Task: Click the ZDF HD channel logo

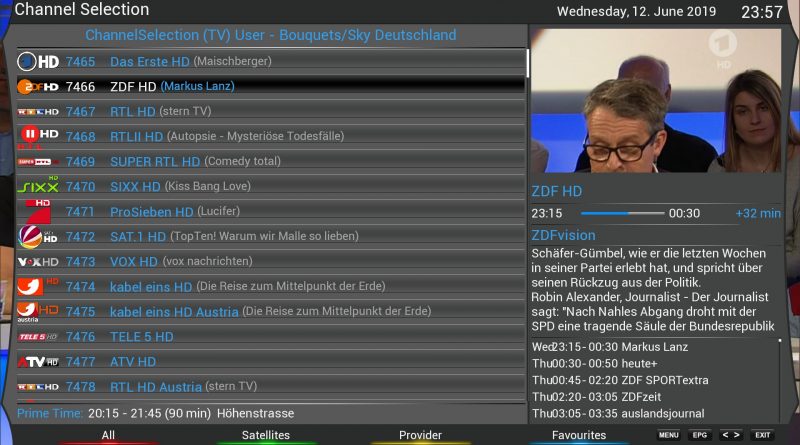Action: click(38, 87)
